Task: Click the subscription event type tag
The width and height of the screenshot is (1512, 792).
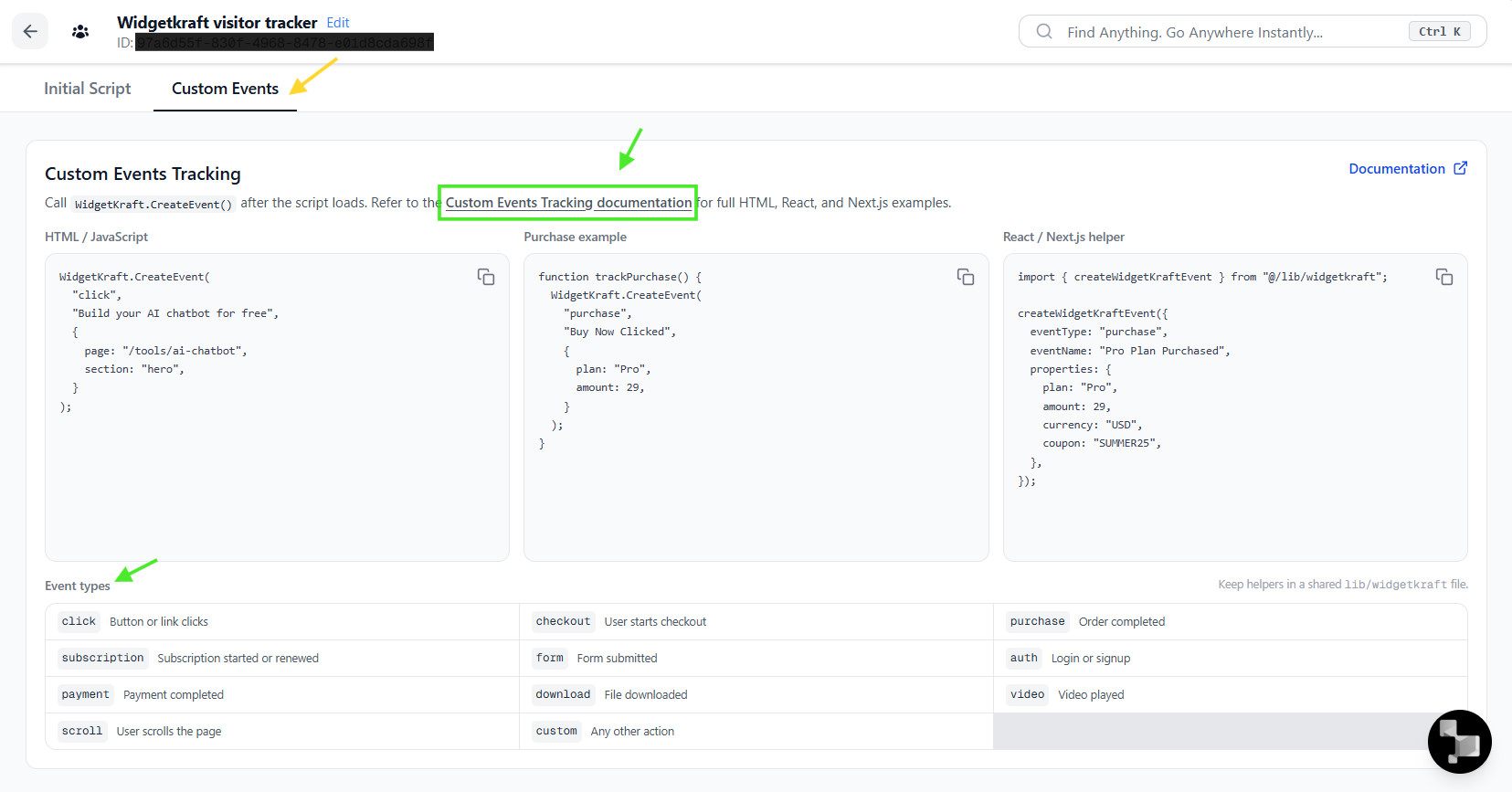Action: 102,658
